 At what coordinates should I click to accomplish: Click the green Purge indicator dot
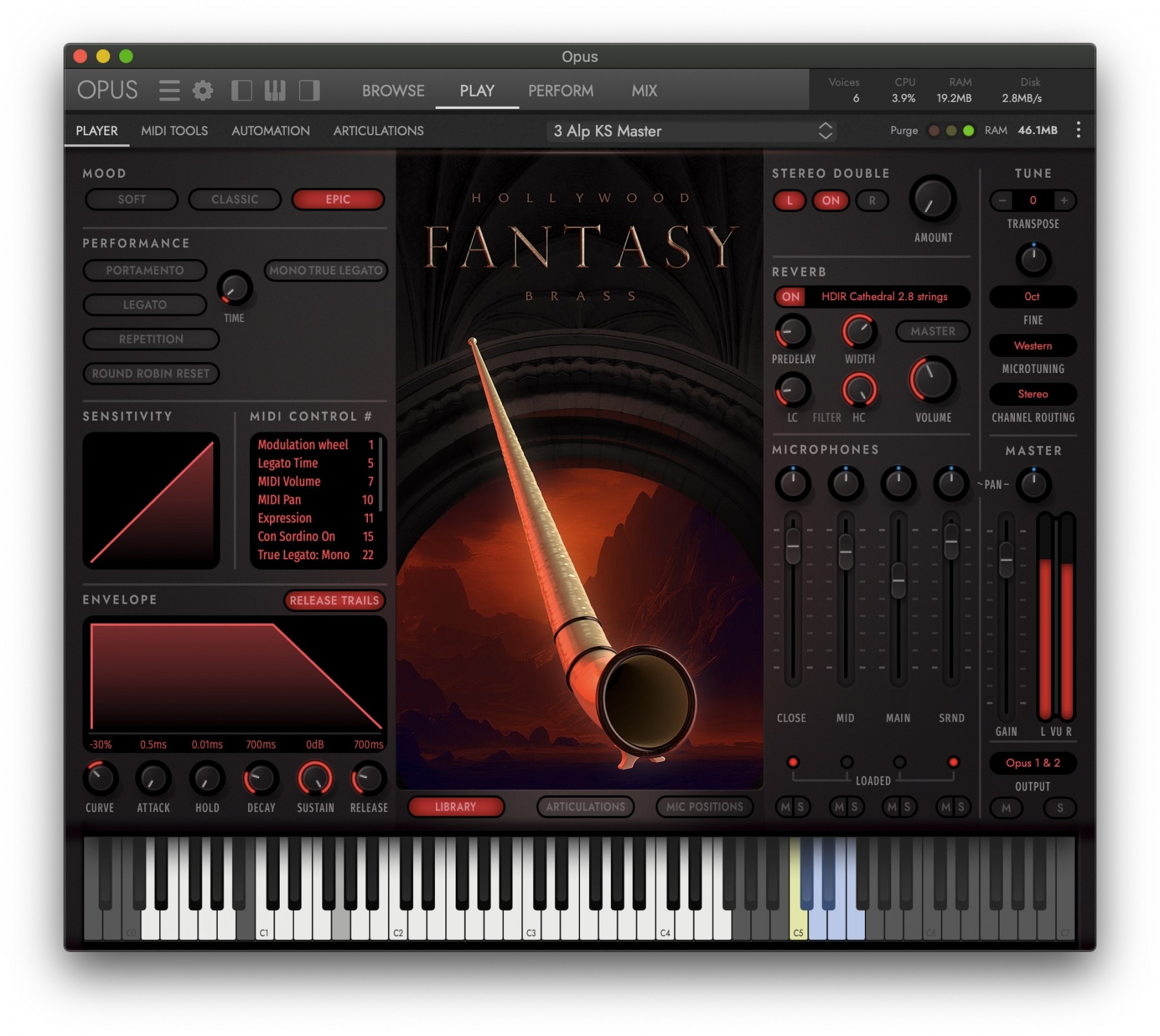(x=969, y=131)
